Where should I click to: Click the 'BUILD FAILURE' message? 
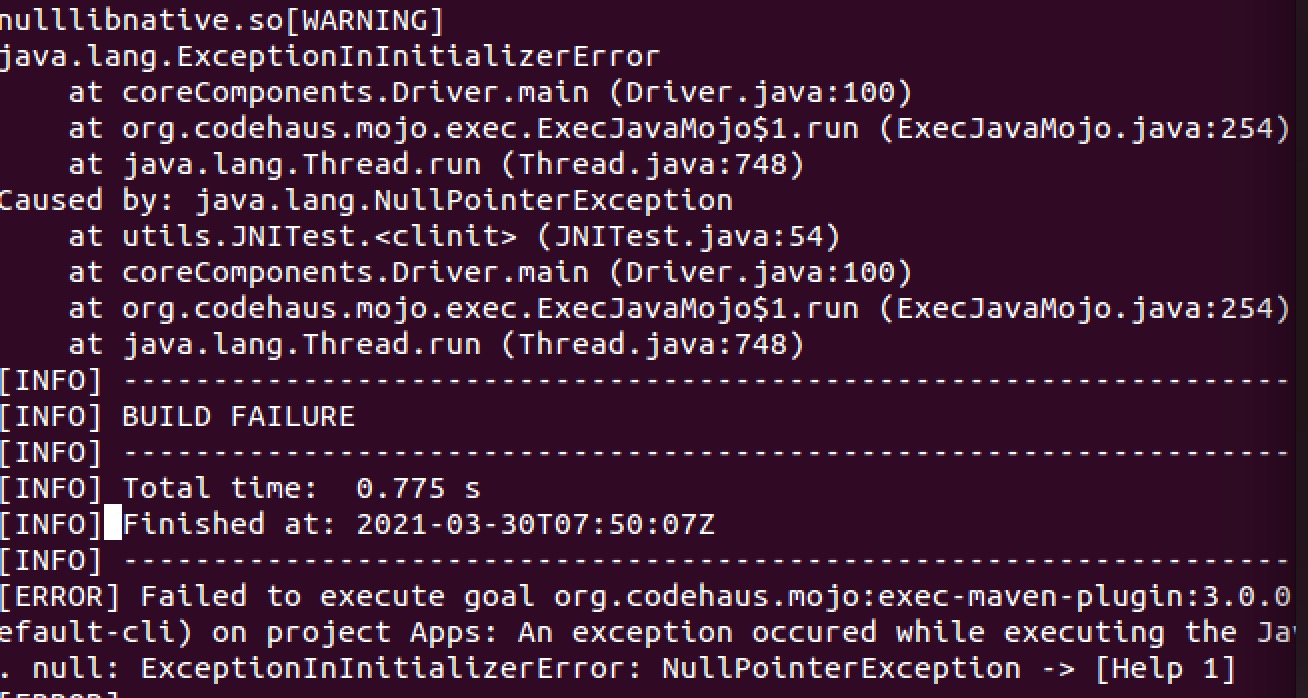tap(238, 416)
